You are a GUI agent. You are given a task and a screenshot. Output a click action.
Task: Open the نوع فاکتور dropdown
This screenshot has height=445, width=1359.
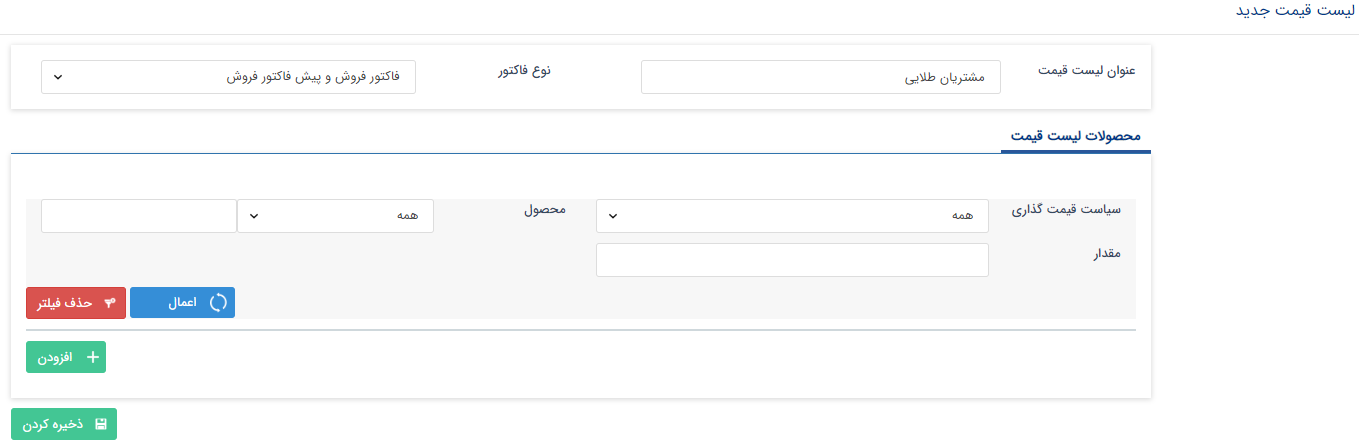click(228, 77)
